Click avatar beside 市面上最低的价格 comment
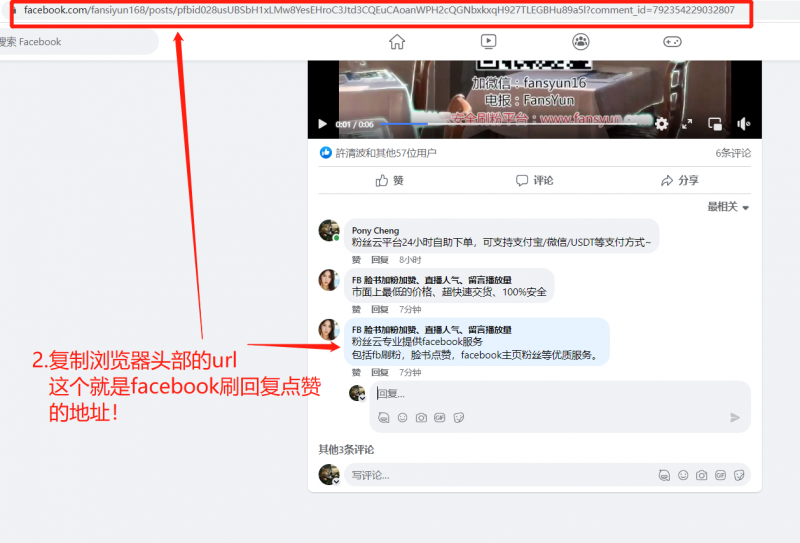The width and height of the screenshot is (800, 543). pyautogui.click(x=329, y=280)
